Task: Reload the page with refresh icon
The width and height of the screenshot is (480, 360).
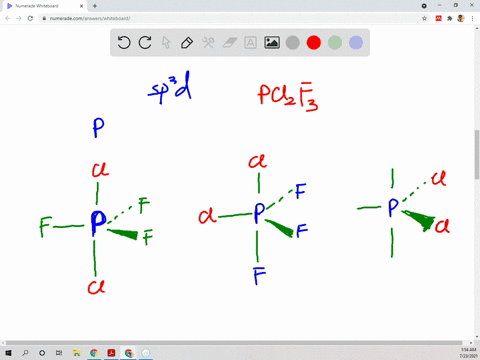Action: coord(30,18)
